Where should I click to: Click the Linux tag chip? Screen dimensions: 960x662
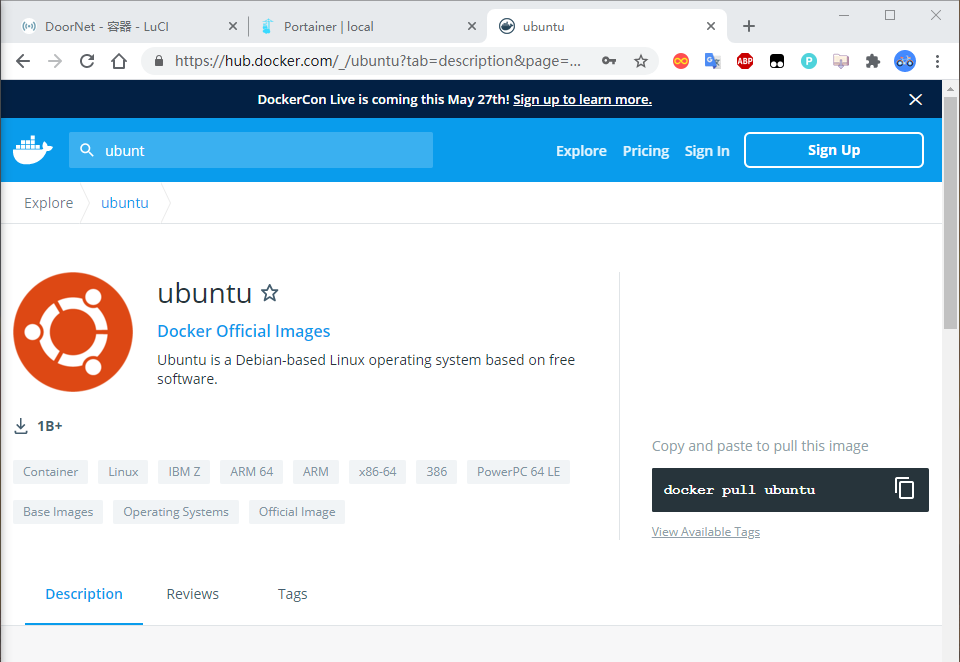pyautogui.click(x=123, y=472)
